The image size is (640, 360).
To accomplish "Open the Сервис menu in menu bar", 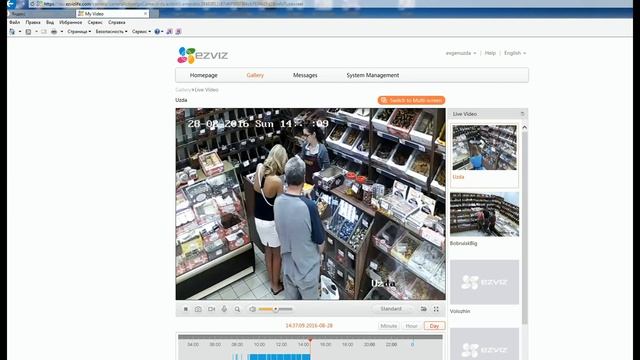I will click(95, 22).
